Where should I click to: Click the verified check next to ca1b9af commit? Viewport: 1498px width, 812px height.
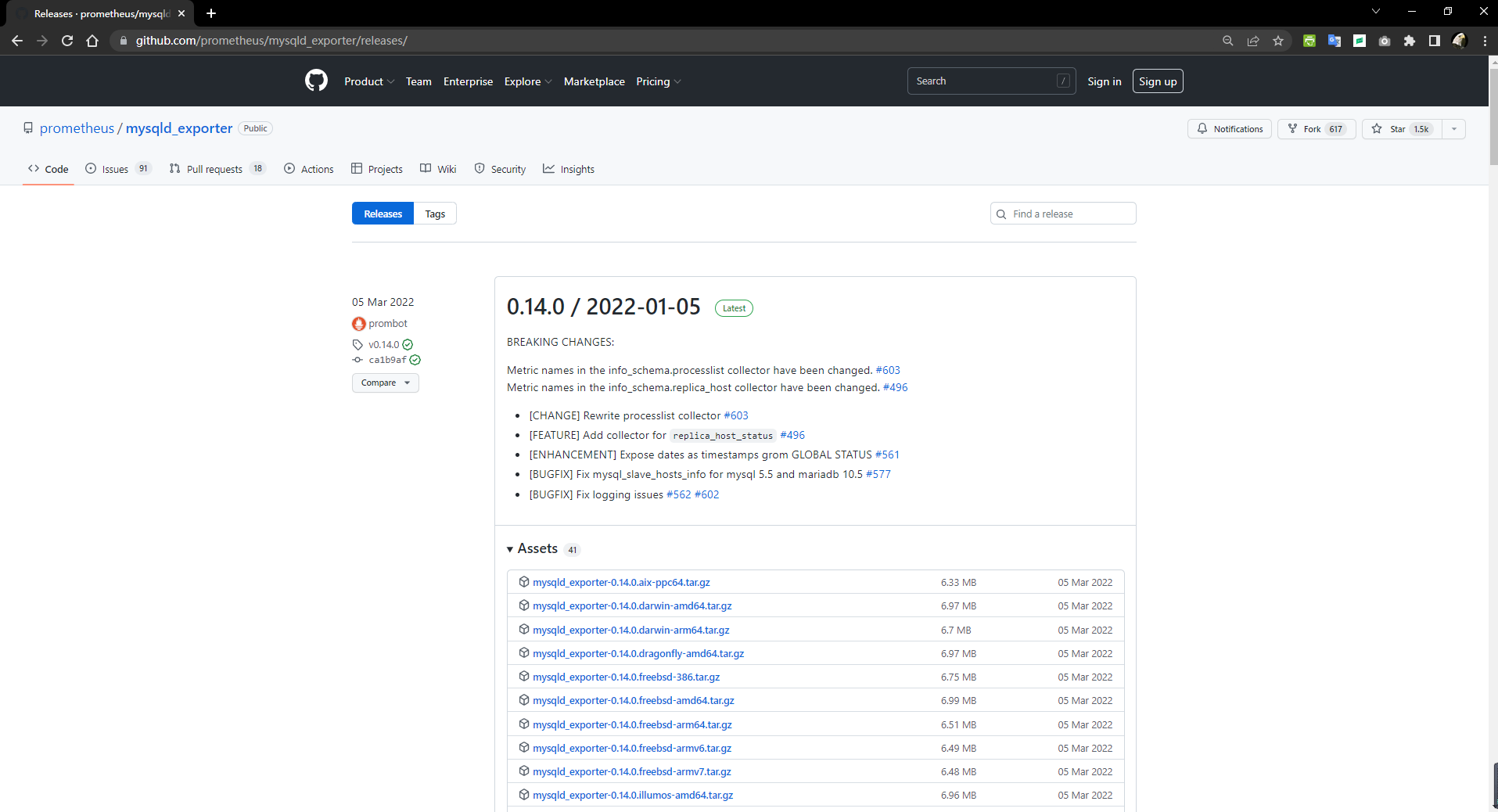point(415,360)
